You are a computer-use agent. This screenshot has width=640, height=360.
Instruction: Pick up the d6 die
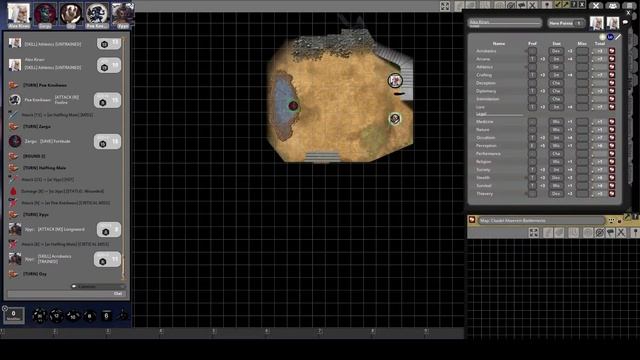tap(106, 316)
